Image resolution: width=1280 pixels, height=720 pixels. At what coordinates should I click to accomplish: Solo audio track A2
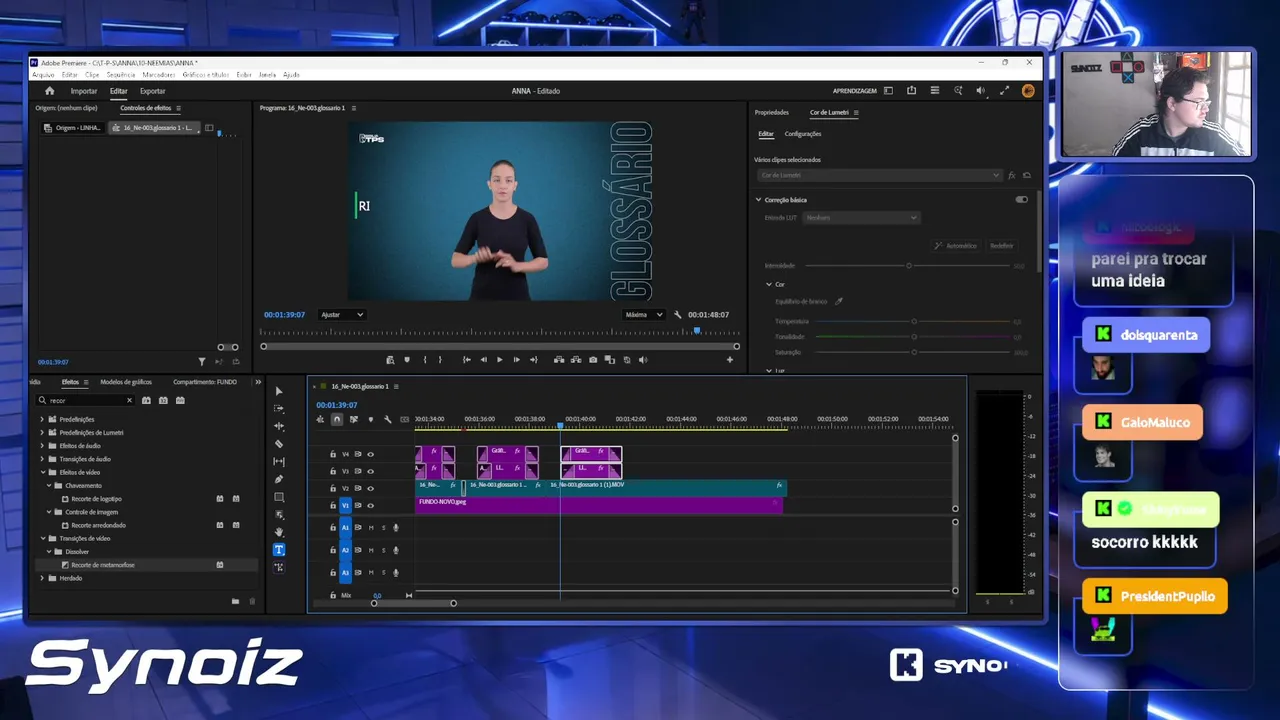point(383,550)
